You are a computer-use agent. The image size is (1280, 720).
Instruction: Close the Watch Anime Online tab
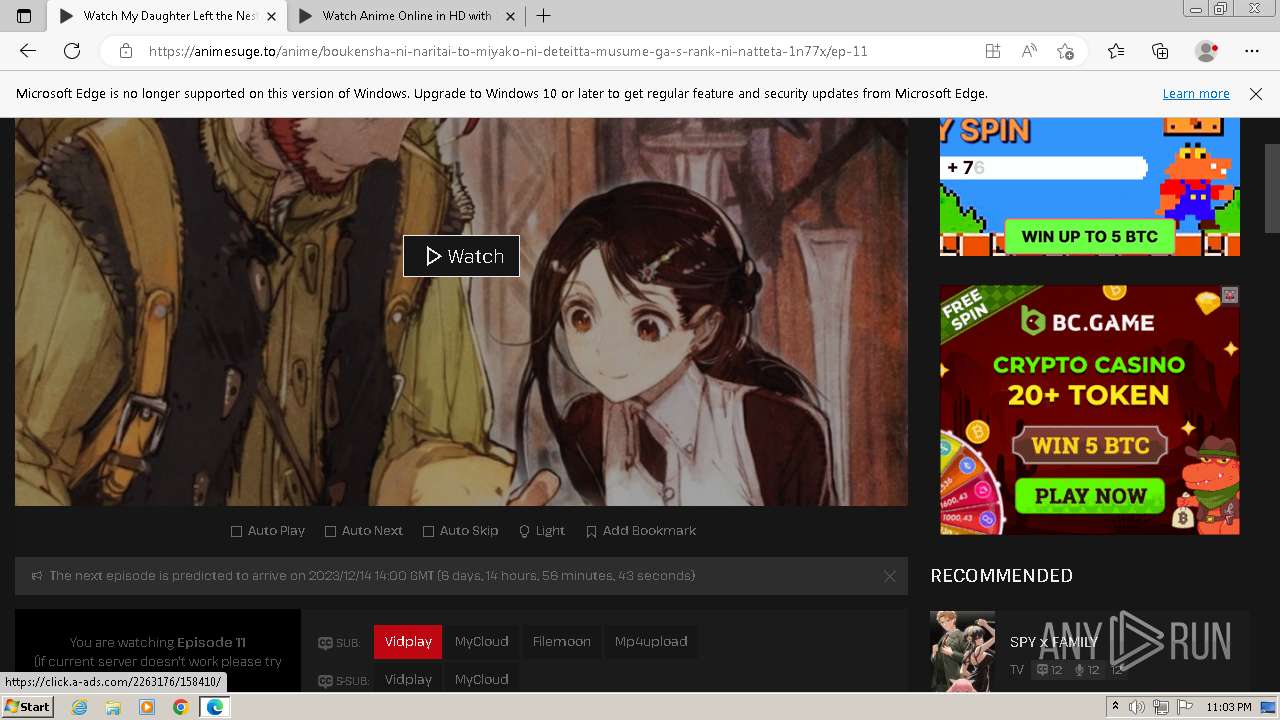point(510,16)
